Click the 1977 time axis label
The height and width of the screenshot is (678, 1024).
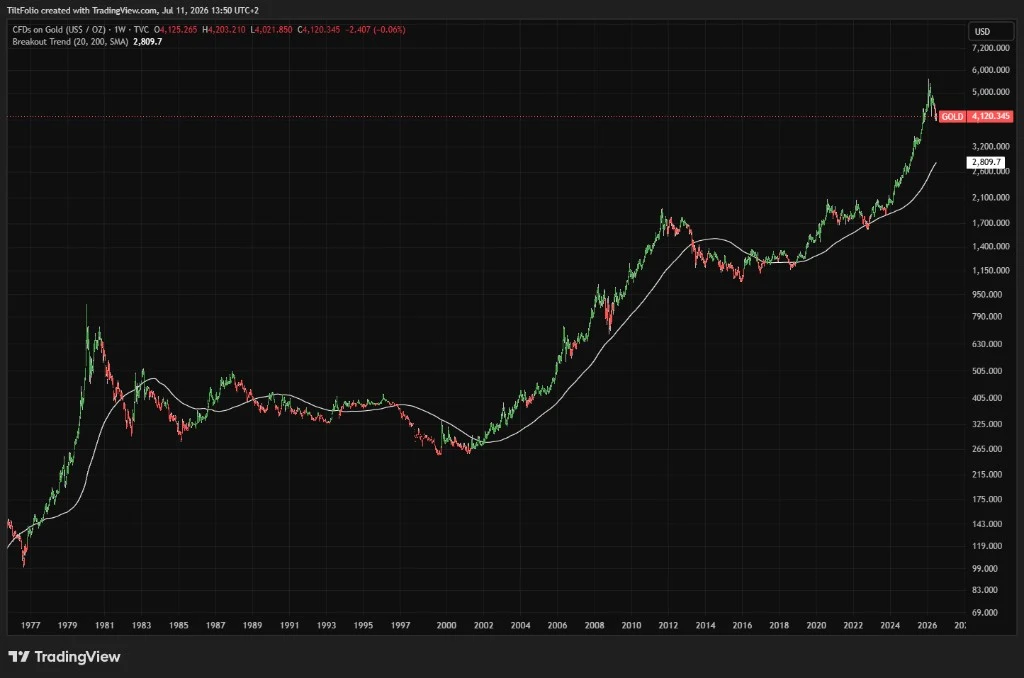coord(31,625)
